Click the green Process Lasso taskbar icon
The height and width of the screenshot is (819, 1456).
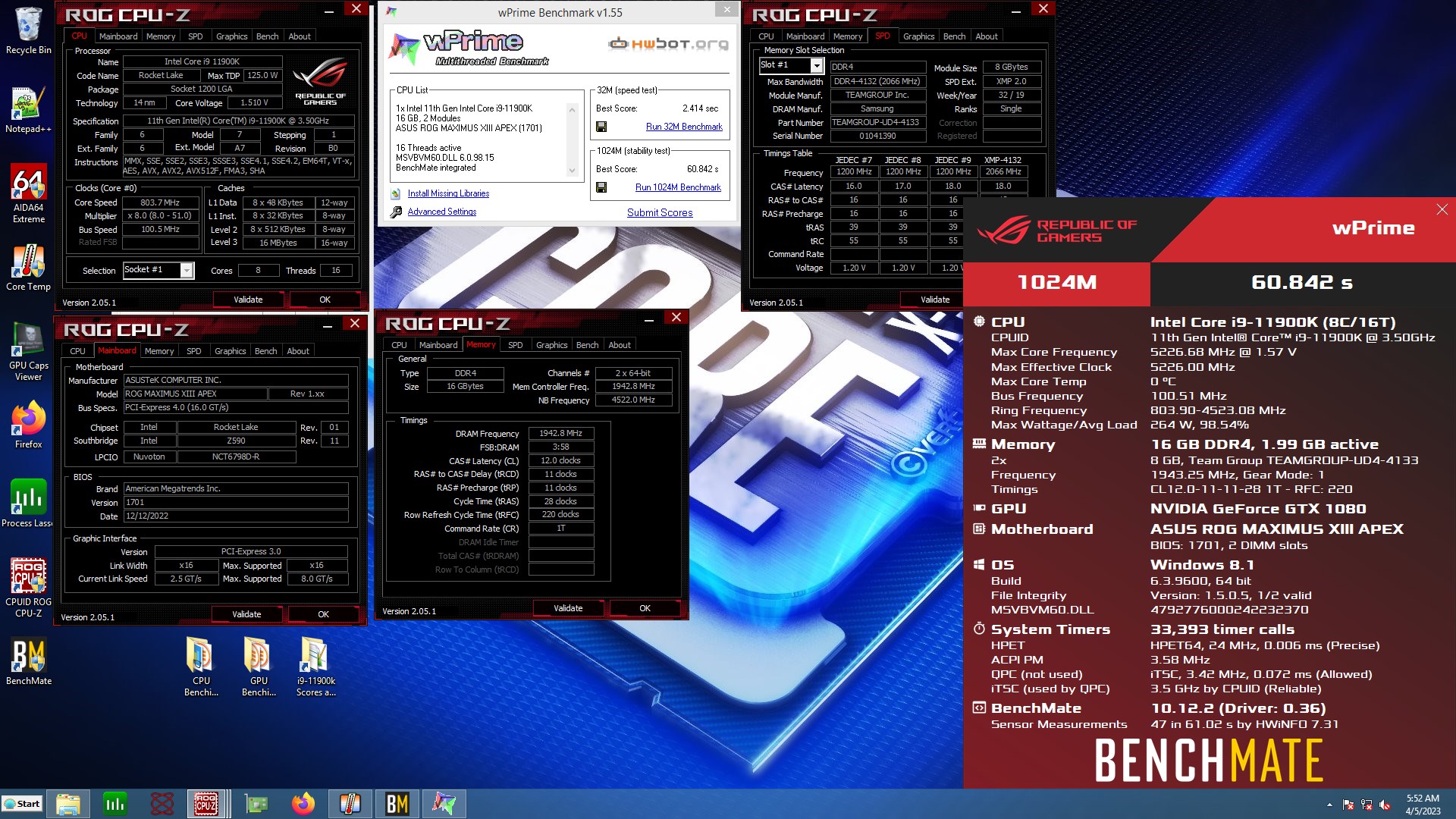115,804
